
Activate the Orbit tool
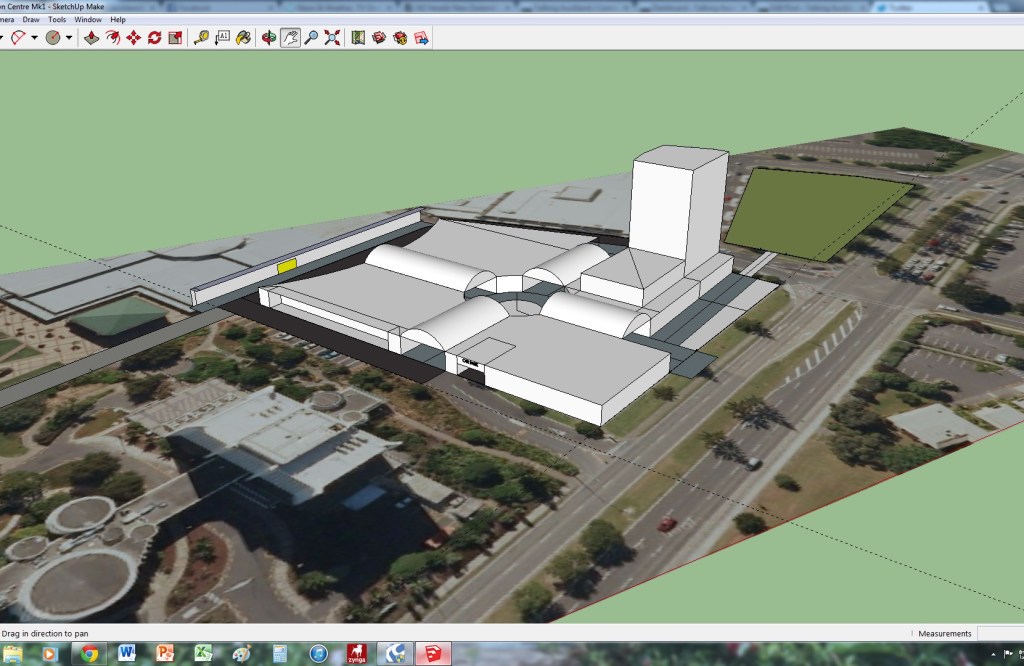point(268,38)
